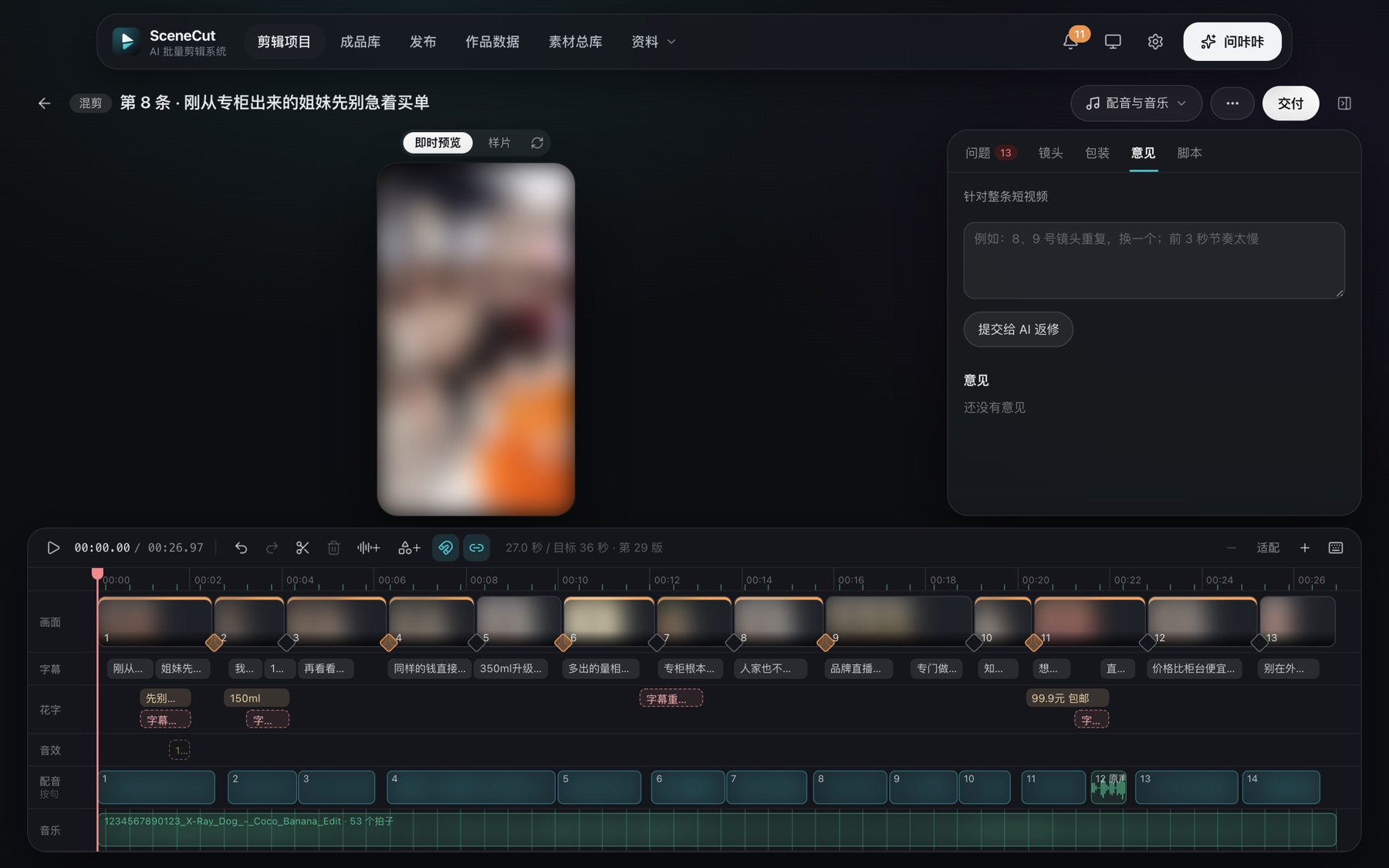
Task: Select the 99.9元 包邮 text overlay
Action: click(x=1067, y=698)
